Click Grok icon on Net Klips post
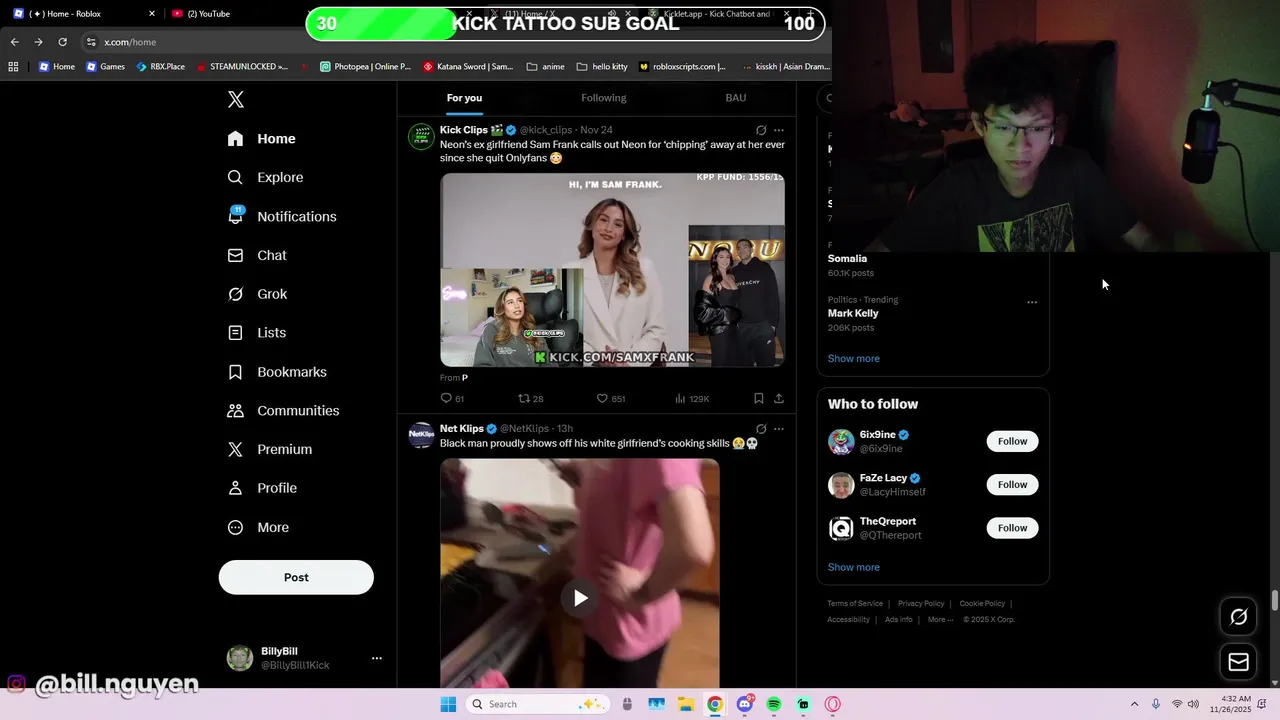Image resolution: width=1280 pixels, height=720 pixels. point(761,429)
